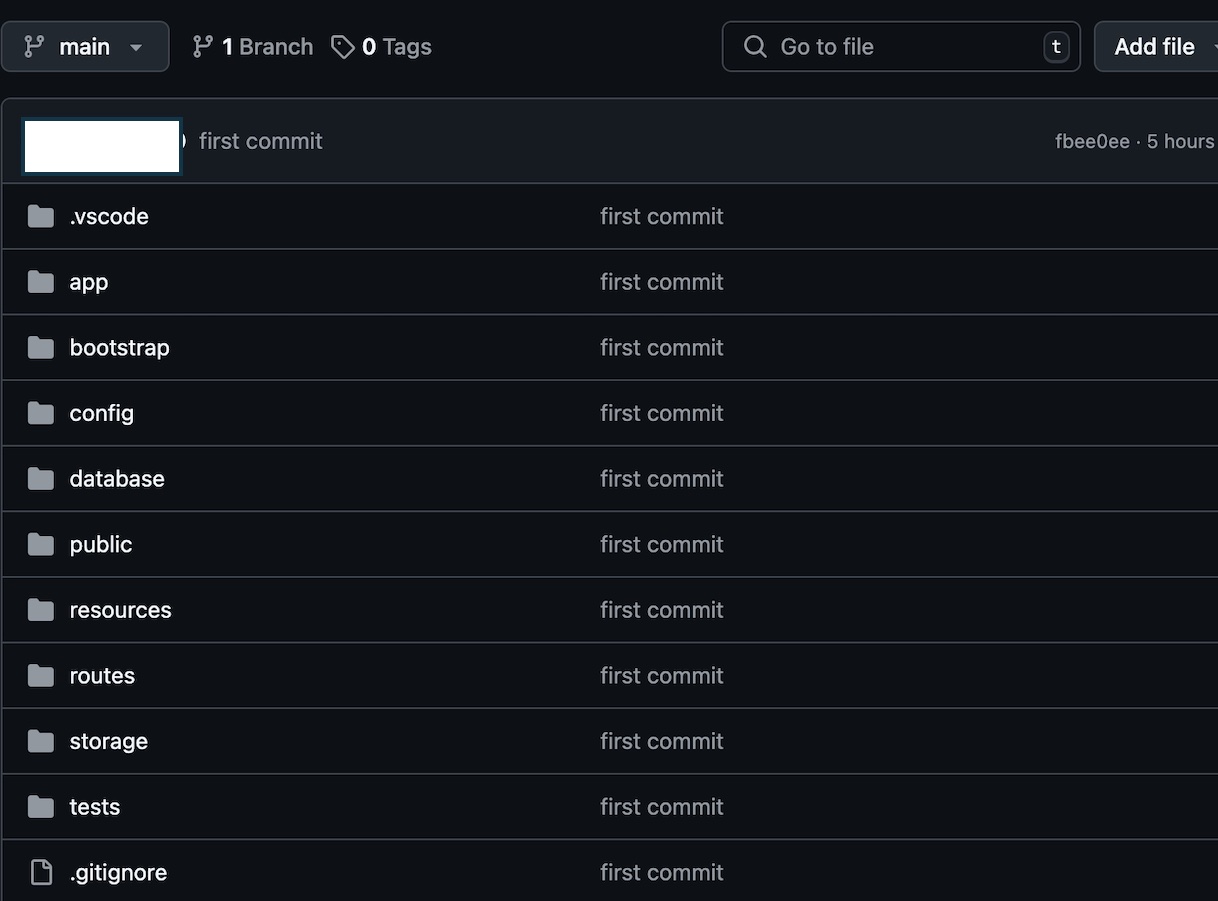The image size is (1218, 901).
Task: Open the routes directory
Action: 102,676
